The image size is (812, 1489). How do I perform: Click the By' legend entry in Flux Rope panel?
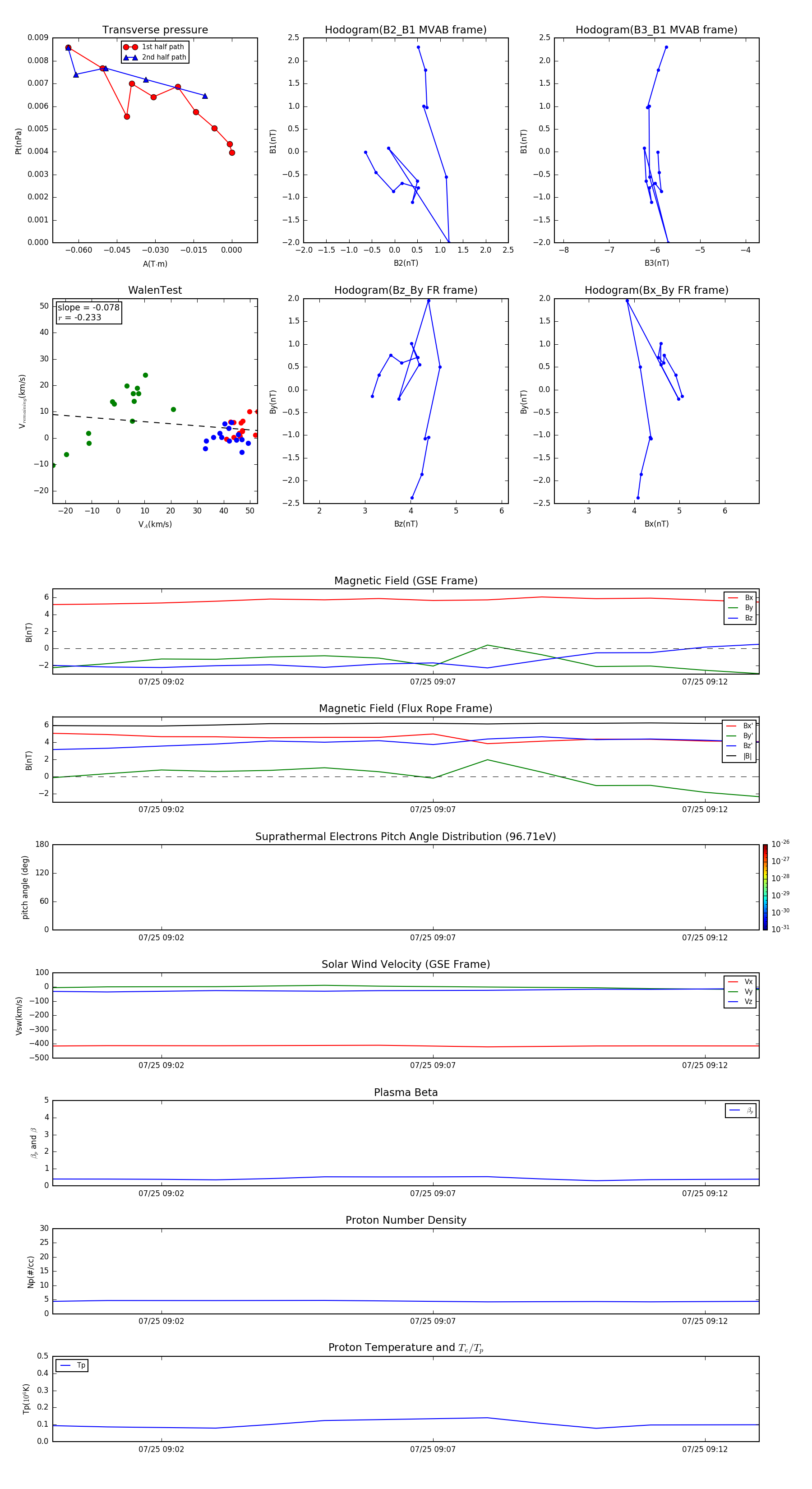740,736
